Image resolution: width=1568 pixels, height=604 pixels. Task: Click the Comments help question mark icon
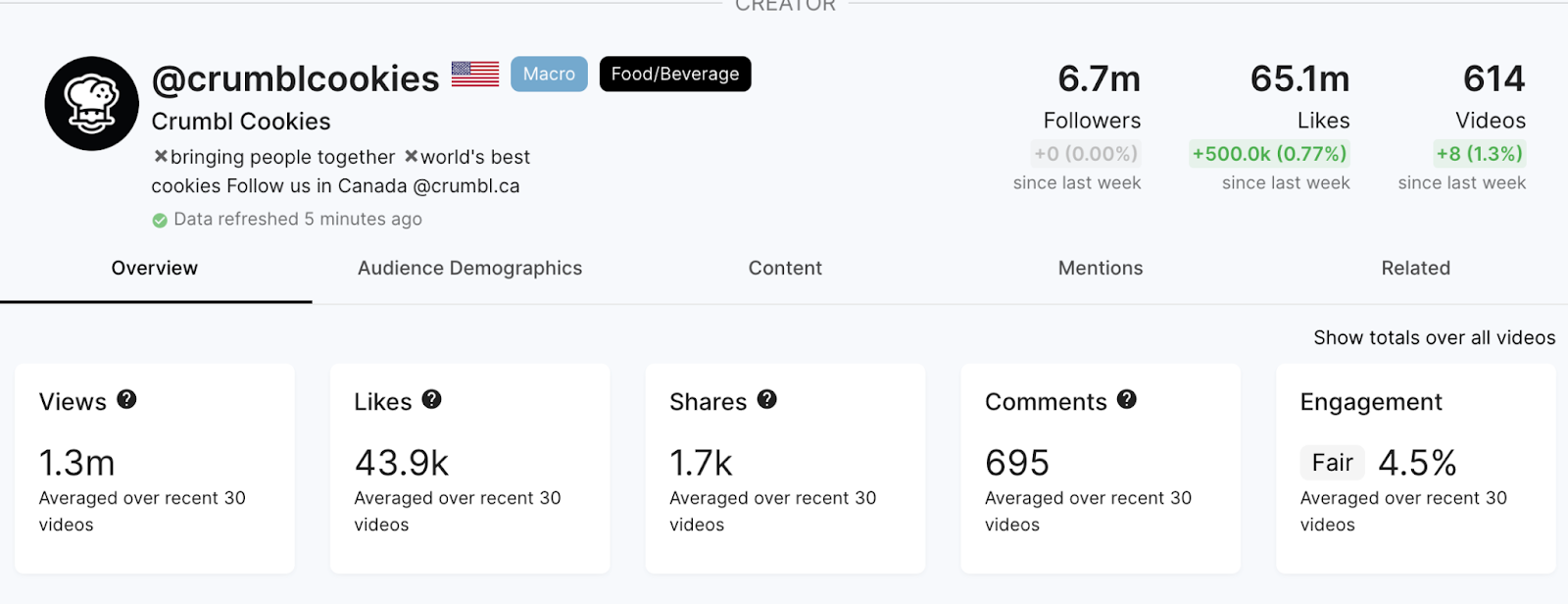click(x=1127, y=399)
